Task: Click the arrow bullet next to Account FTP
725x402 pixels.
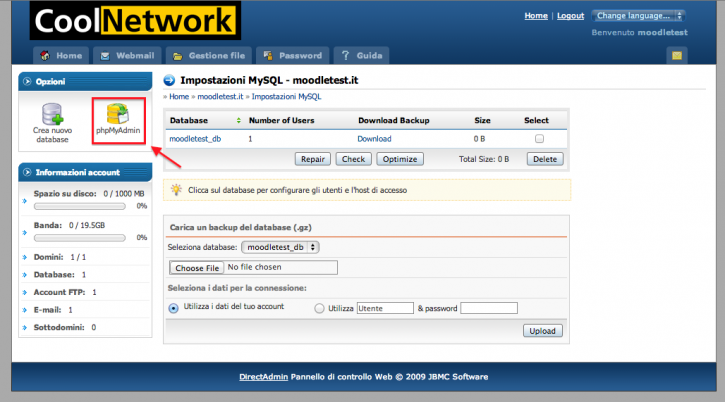Action: coord(25,292)
